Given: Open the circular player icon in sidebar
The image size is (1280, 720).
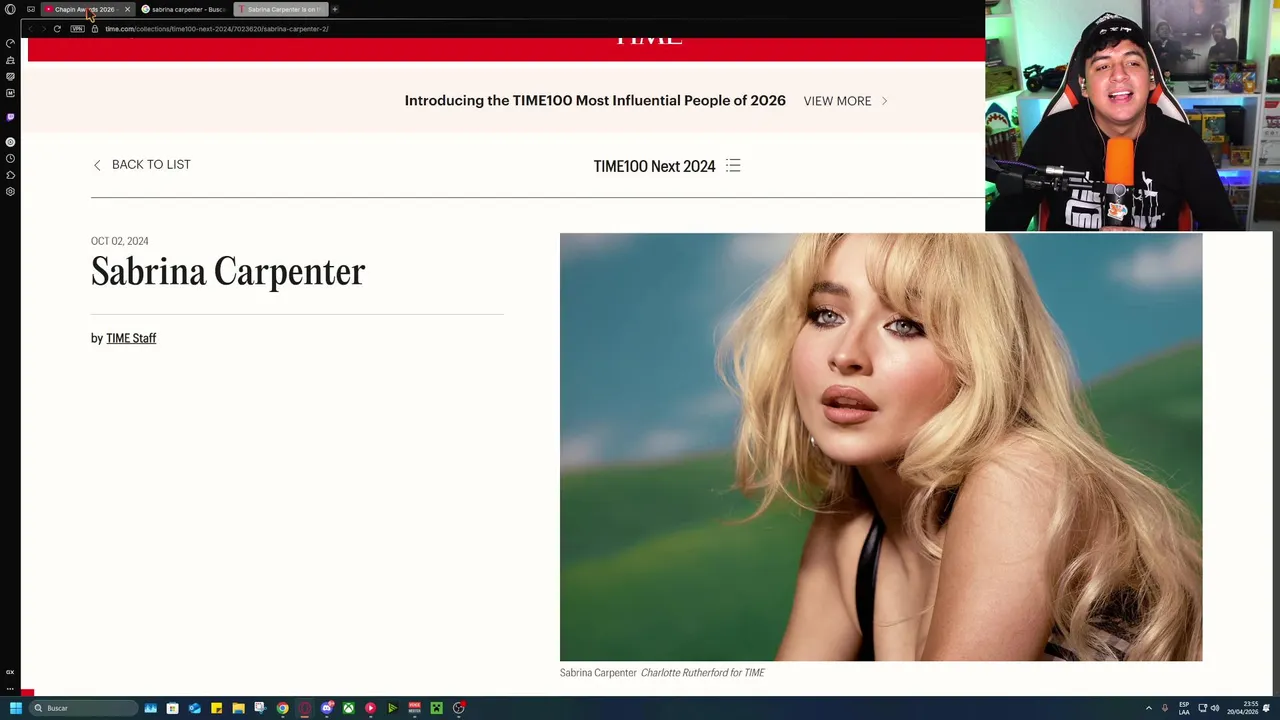Looking at the screenshot, I should [x=10, y=142].
